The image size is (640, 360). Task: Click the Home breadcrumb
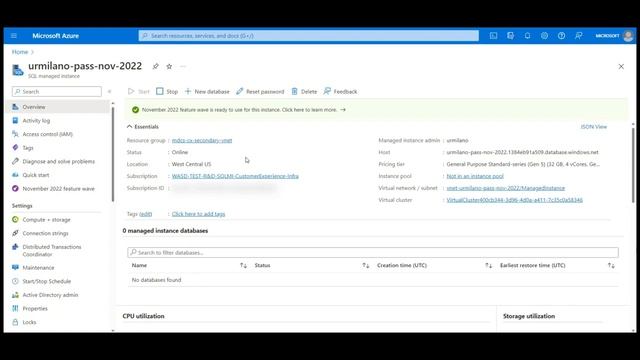[x=20, y=52]
